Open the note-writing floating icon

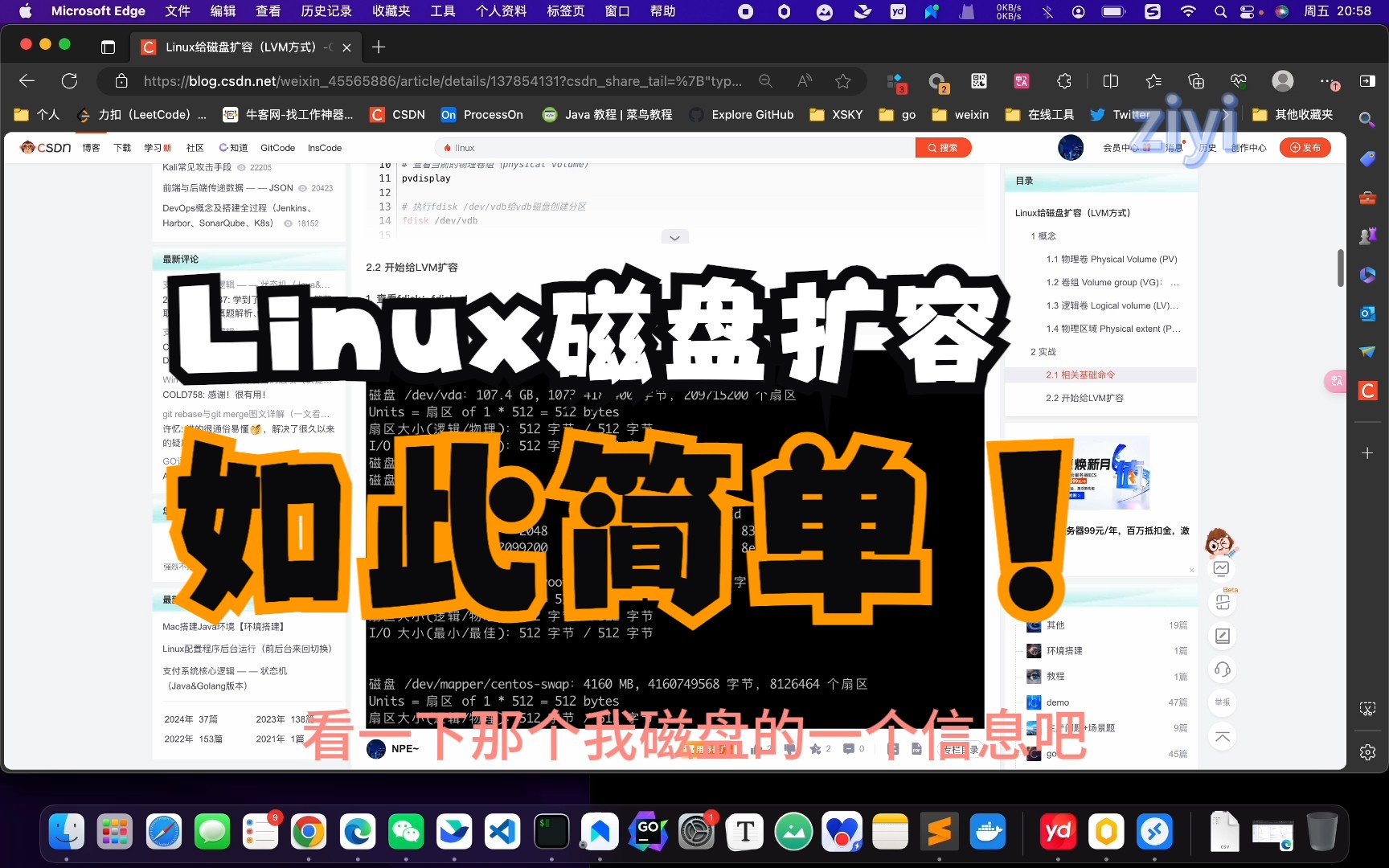click(x=1222, y=636)
